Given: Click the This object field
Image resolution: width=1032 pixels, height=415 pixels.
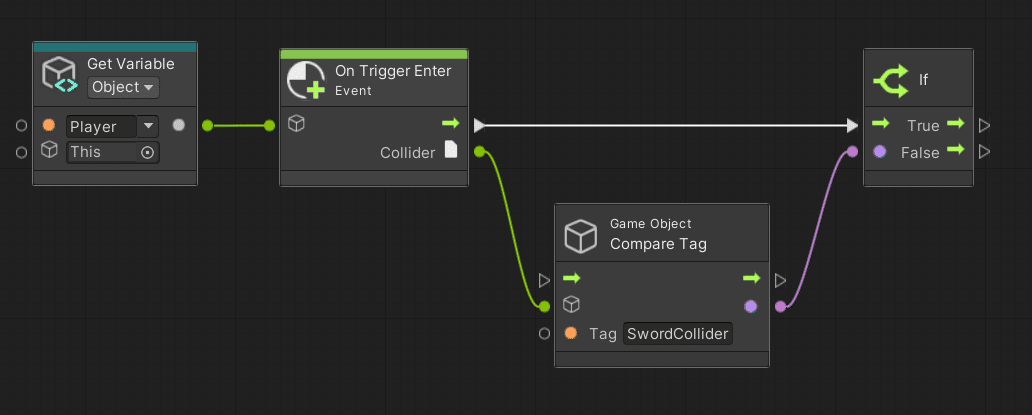Looking at the screenshot, I should [x=100, y=153].
